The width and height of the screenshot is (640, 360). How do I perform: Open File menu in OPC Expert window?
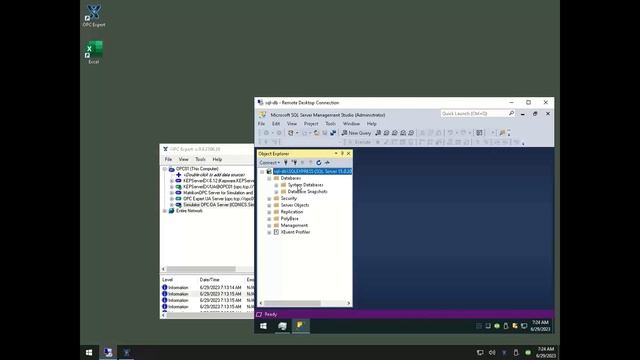(x=168, y=159)
